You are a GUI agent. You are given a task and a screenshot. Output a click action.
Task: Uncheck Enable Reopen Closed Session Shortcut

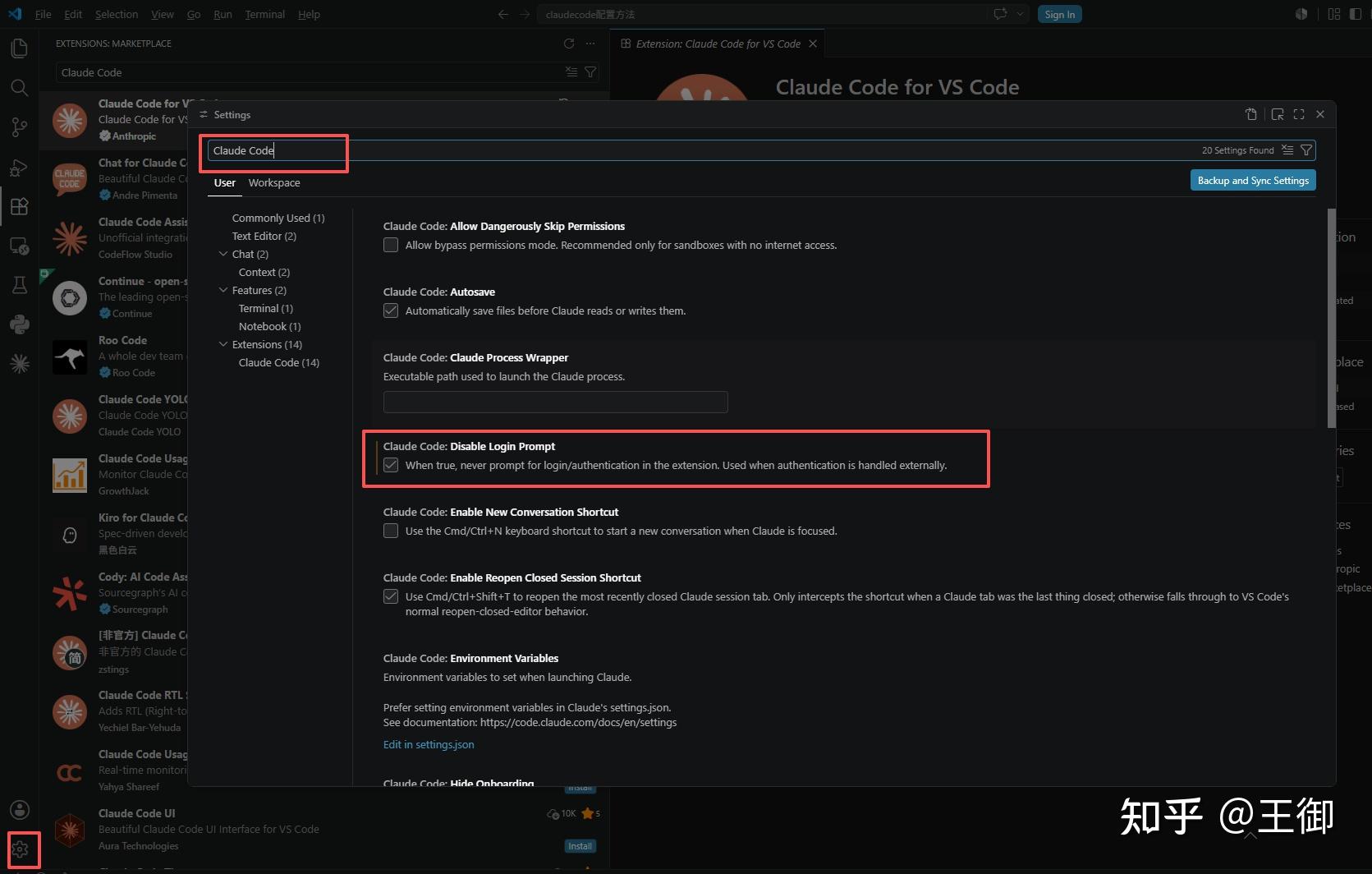point(391,596)
